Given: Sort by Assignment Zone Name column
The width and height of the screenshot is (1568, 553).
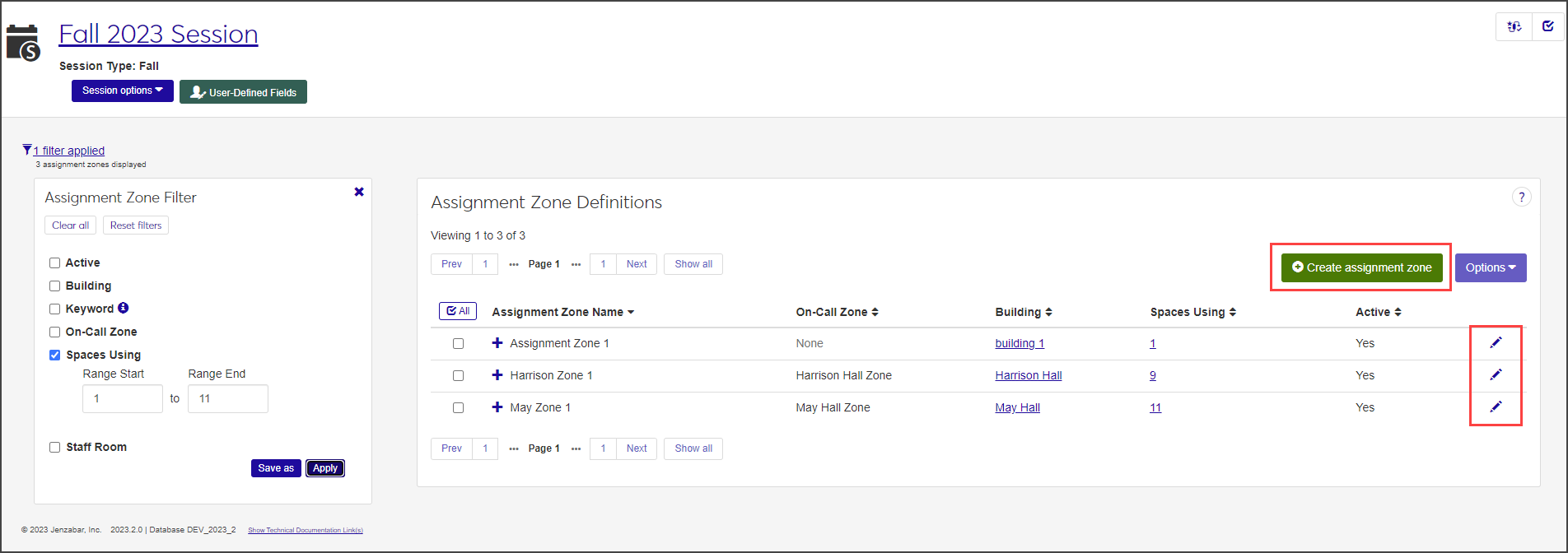Looking at the screenshot, I should (562, 312).
